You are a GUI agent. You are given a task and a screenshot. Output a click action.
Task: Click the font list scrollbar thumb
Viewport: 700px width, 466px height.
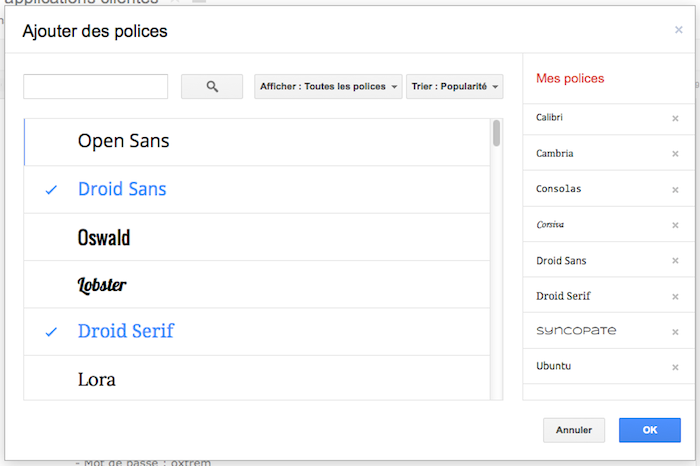pos(497,133)
